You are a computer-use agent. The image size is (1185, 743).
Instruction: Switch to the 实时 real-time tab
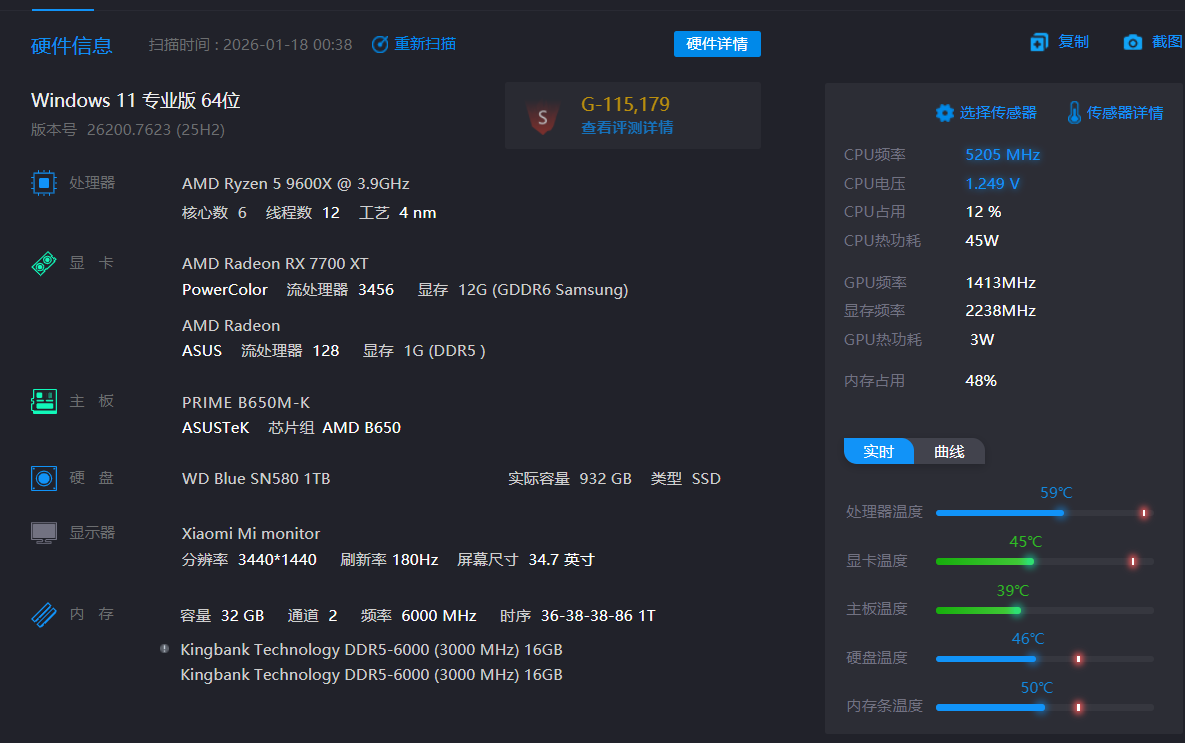click(x=878, y=452)
